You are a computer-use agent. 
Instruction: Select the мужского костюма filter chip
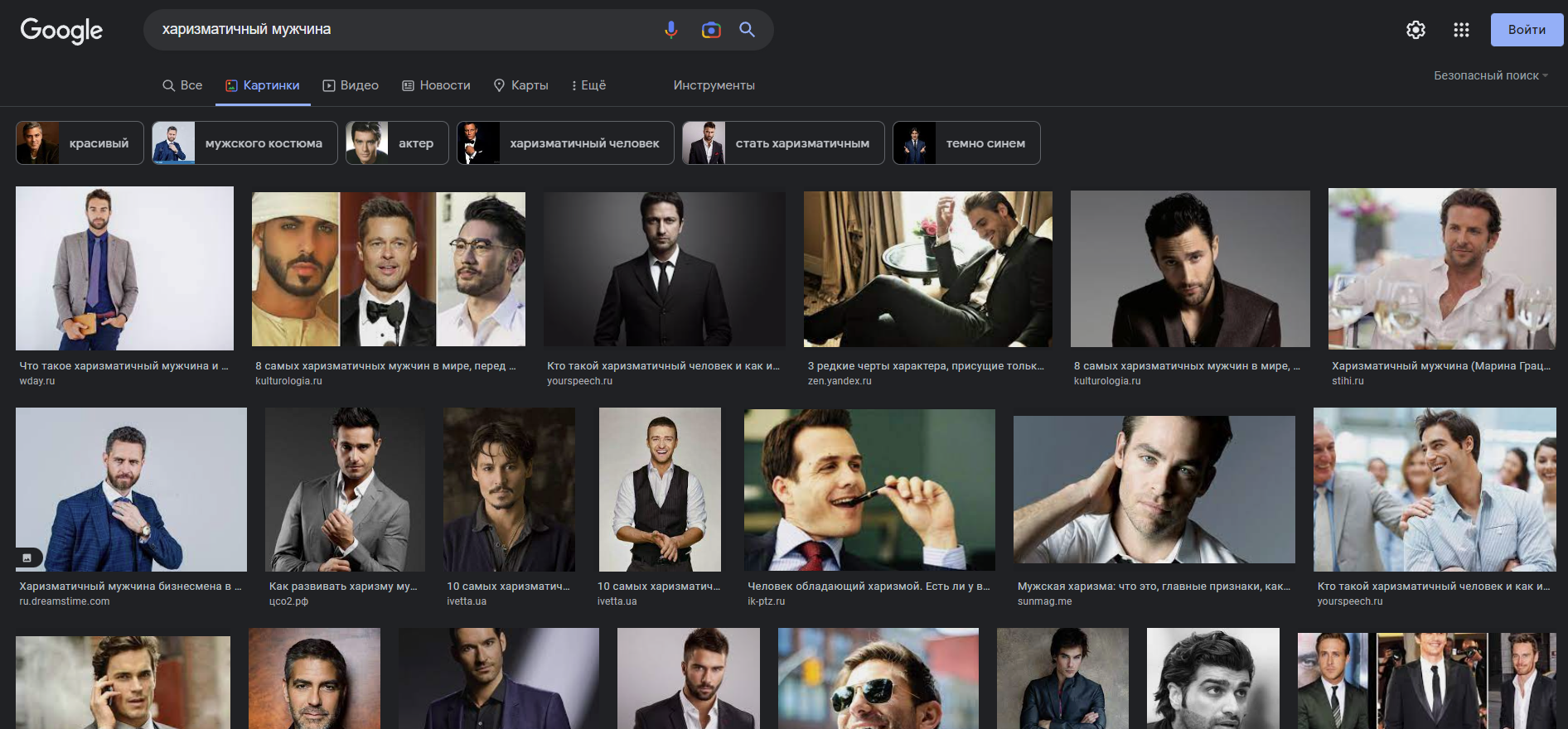click(244, 143)
